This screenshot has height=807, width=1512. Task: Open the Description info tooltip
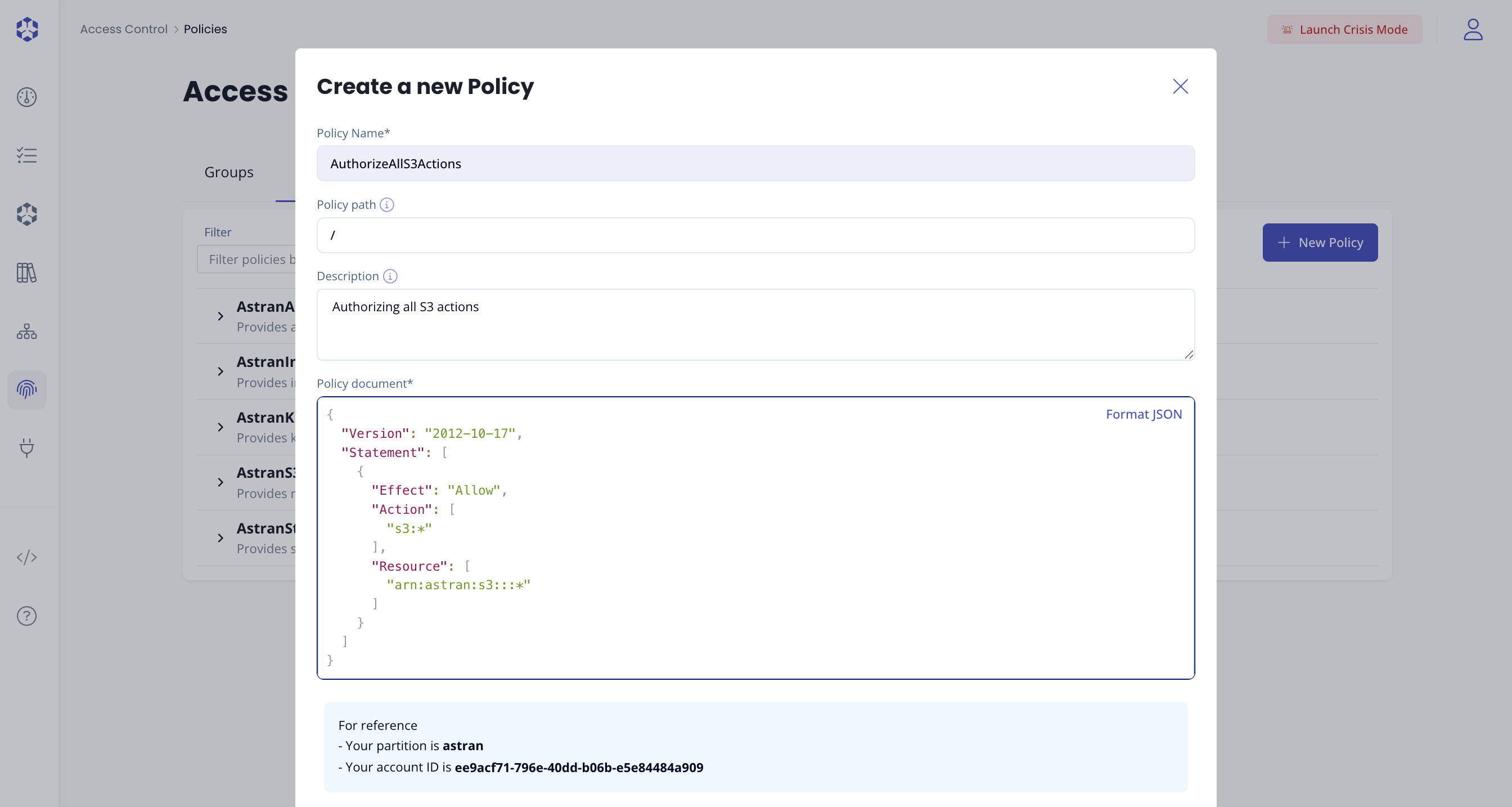click(x=389, y=277)
